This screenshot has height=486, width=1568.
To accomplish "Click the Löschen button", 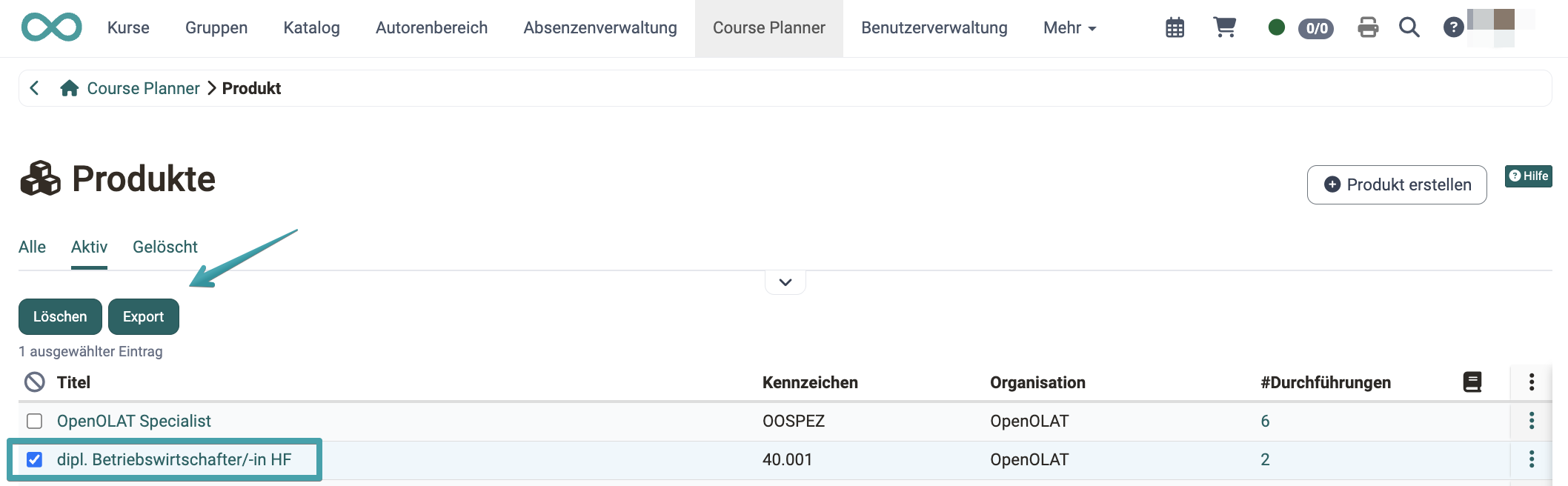I will point(60,316).
